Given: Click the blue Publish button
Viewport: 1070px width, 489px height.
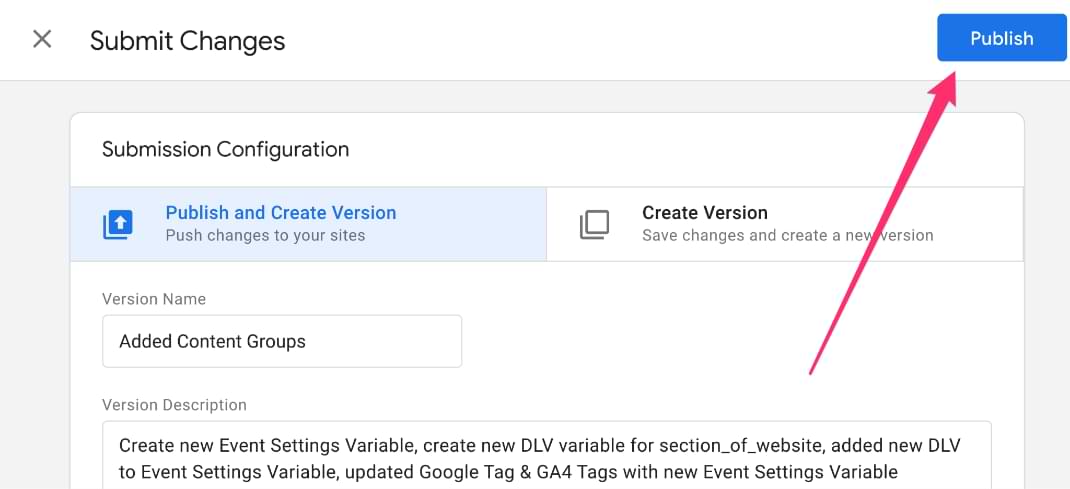Looking at the screenshot, I should click(x=1002, y=38).
